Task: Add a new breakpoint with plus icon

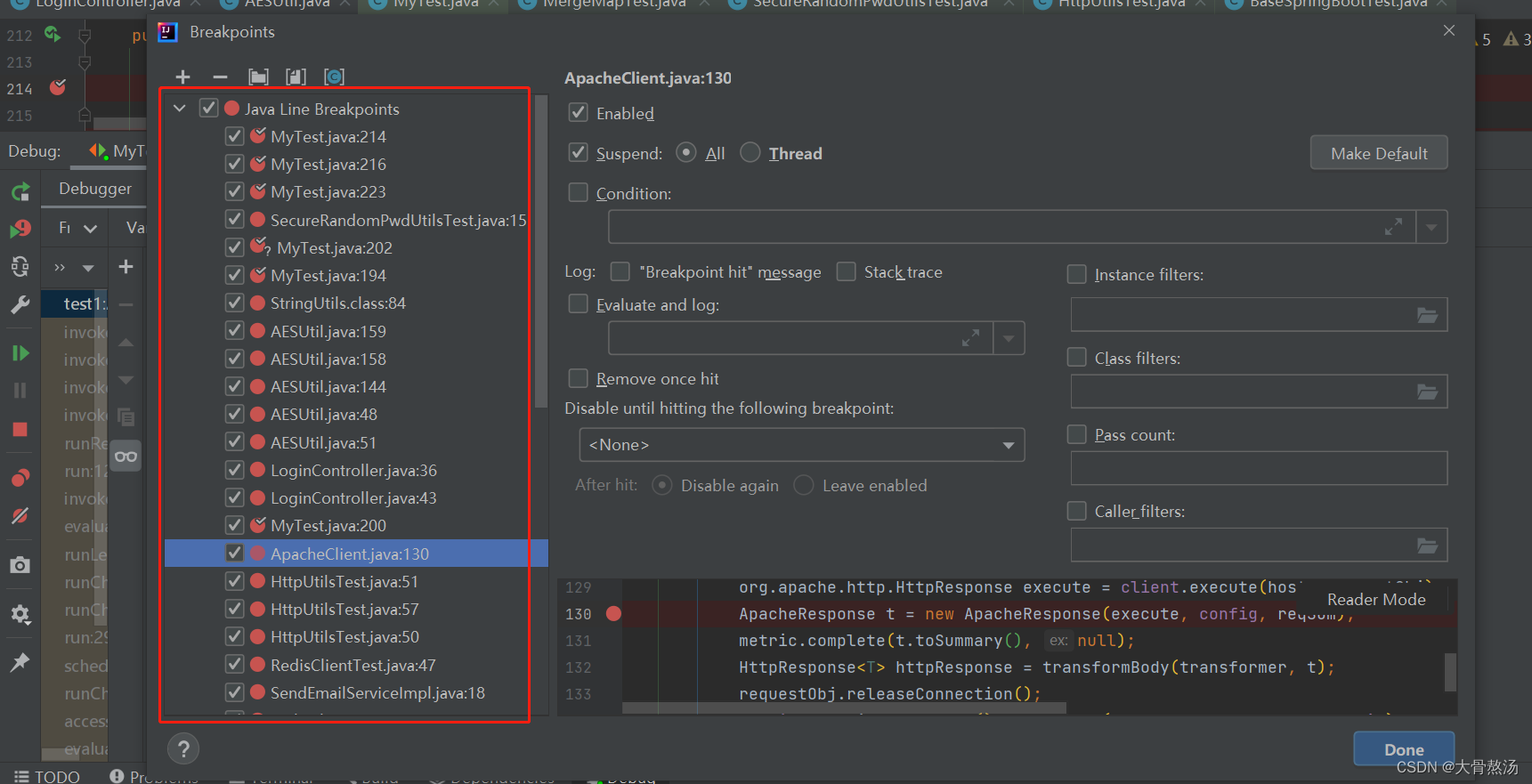Action: click(x=183, y=77)
